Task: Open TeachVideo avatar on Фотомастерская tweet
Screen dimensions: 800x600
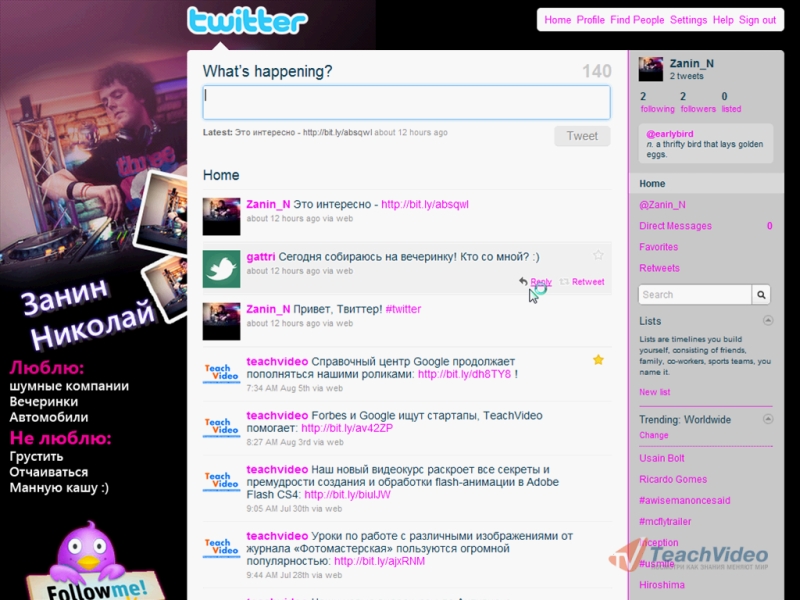Action: coord(221,547)
